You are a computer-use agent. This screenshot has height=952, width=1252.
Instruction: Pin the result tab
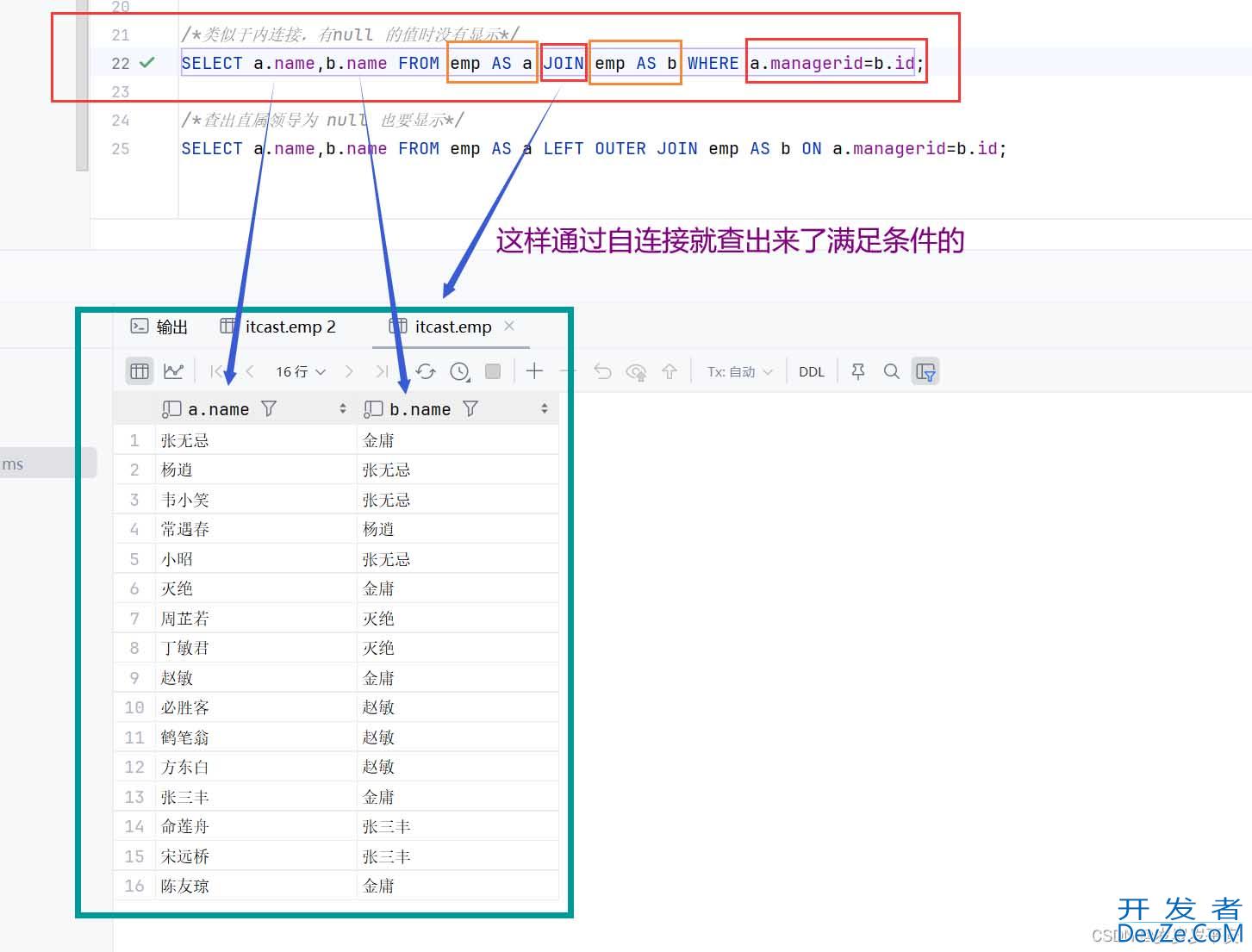pyautogui.click(x=858, y=371)
